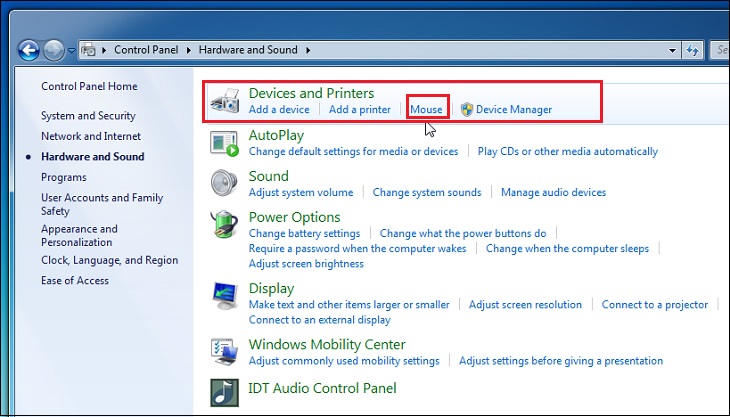Click Play CDs or other media automatically

point(568,151)
